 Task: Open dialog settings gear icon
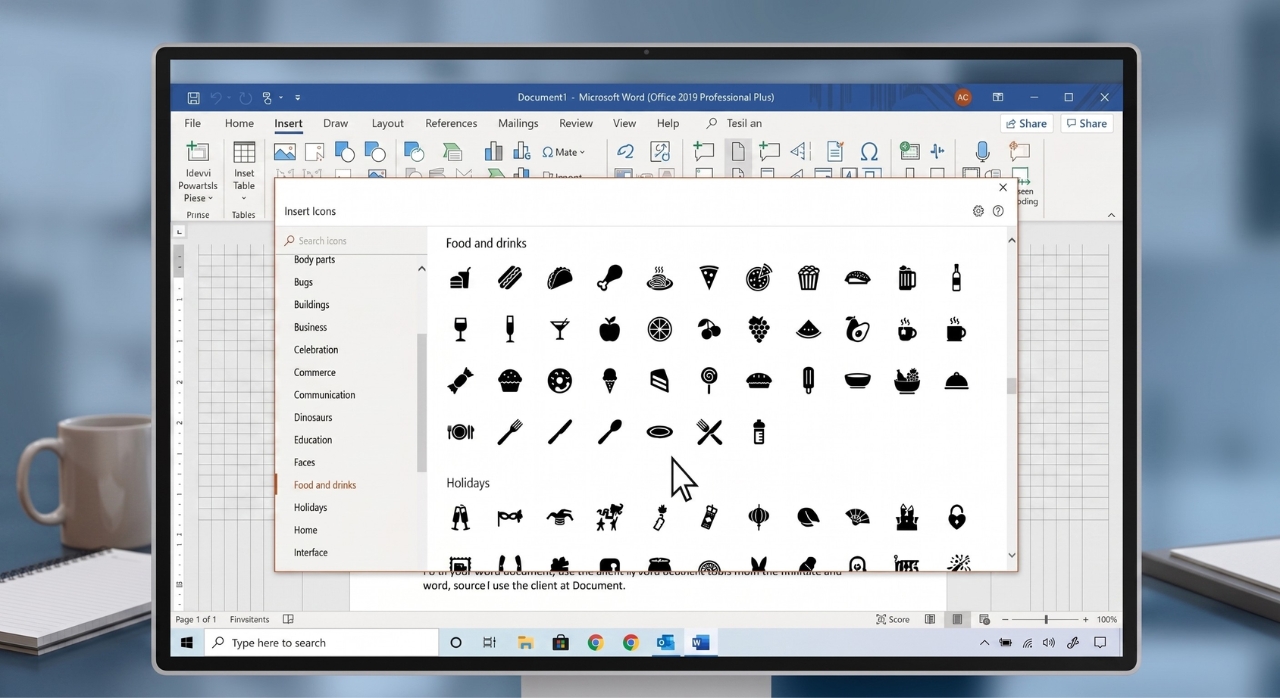978,211
